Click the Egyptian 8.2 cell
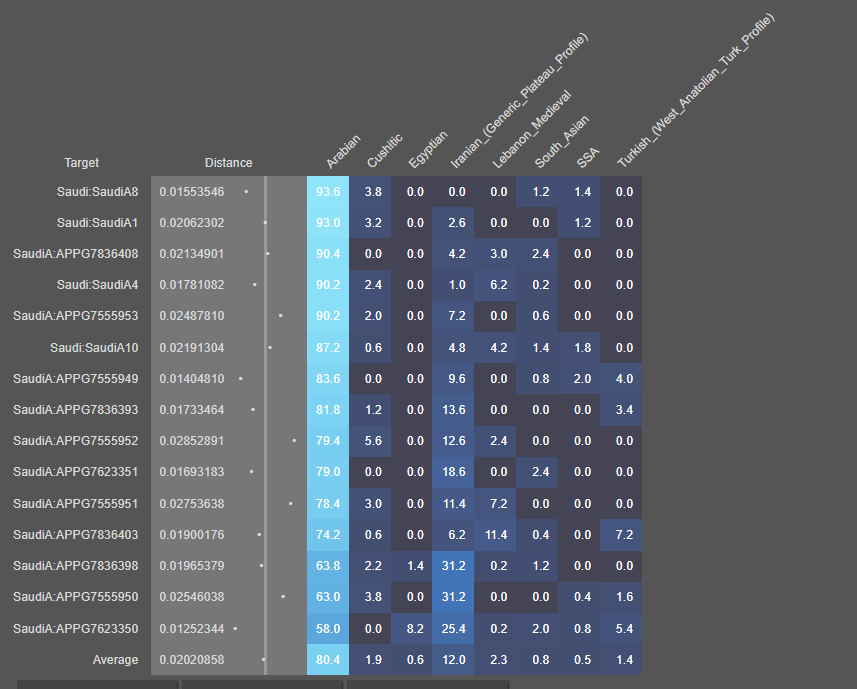This screenshot has width=857, height=689. tap(415, 629)
